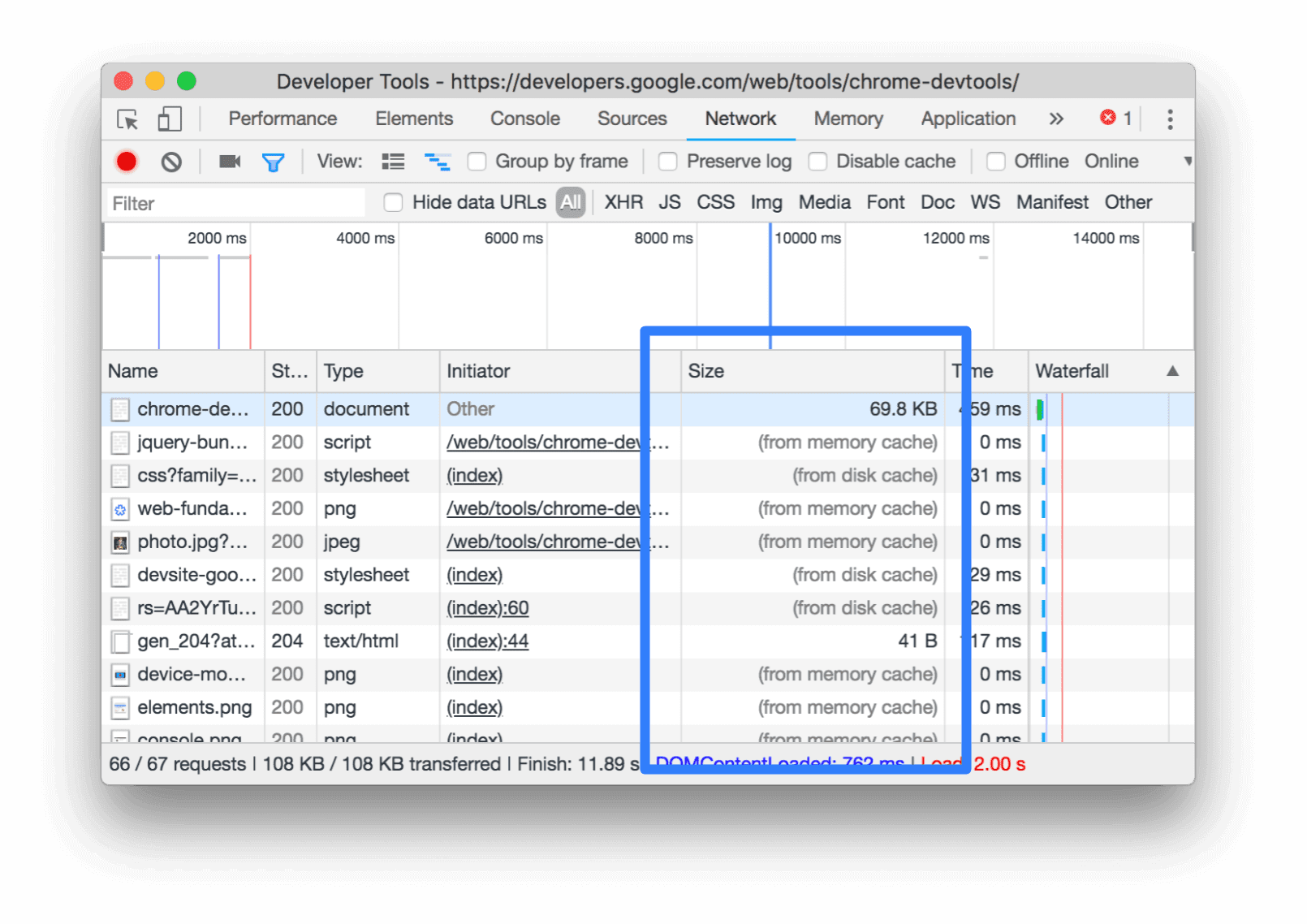Enable screenshot capture with camera icon
Viewport: 1307px width, 924px height.
228,161
